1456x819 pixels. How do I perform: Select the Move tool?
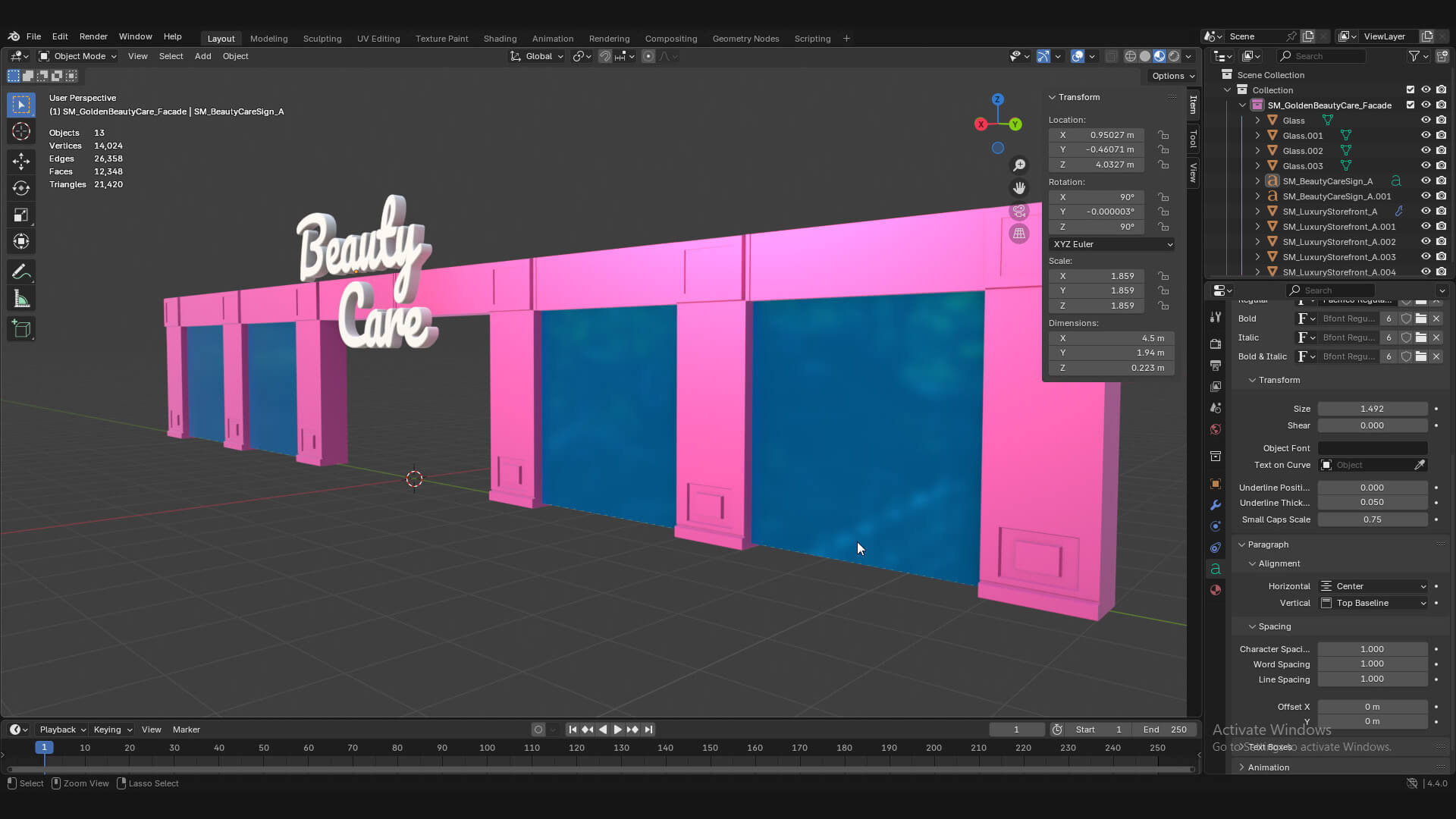[x=21, y=161]
